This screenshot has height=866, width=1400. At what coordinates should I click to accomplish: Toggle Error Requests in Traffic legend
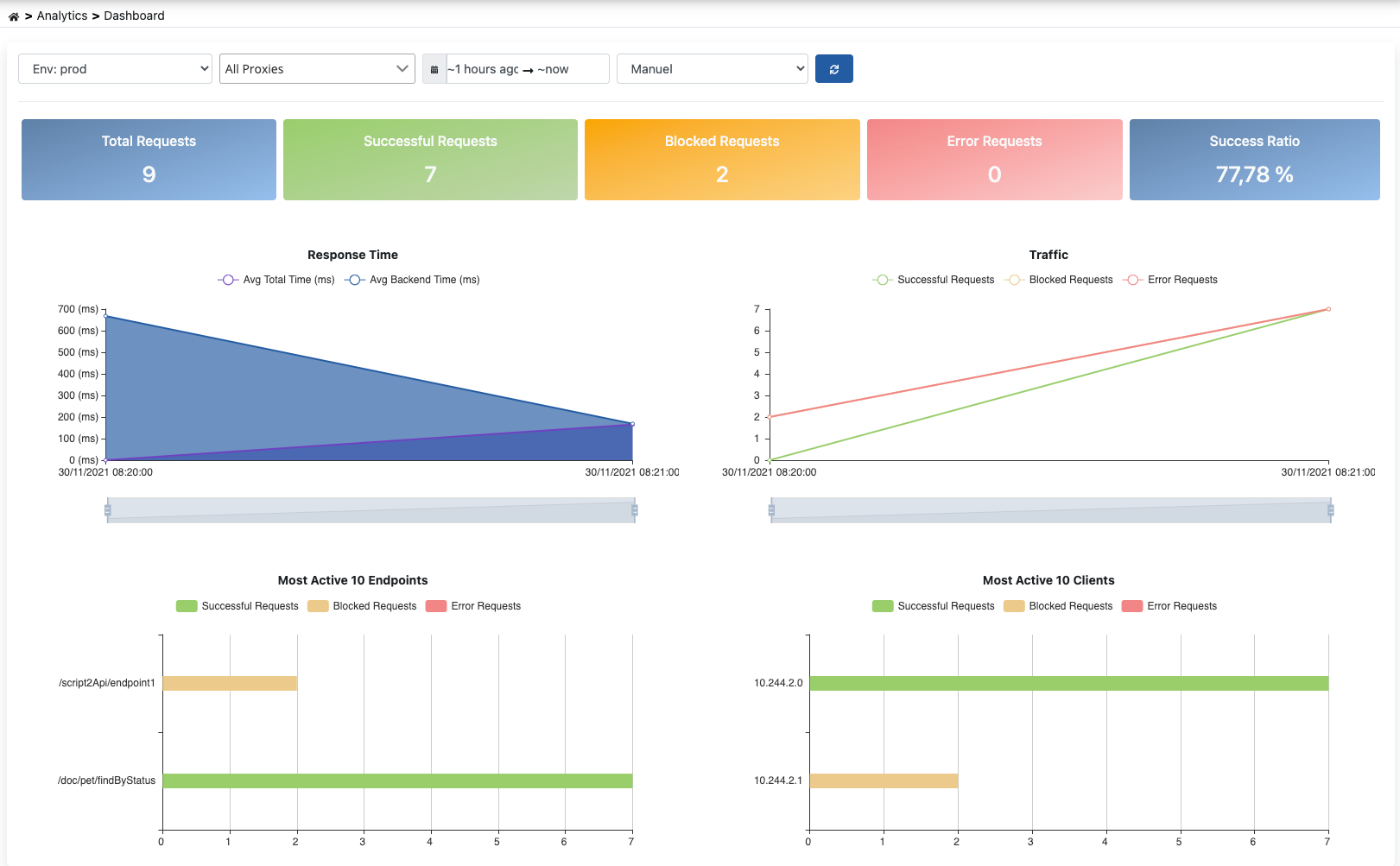click(x=1170, y=280)
